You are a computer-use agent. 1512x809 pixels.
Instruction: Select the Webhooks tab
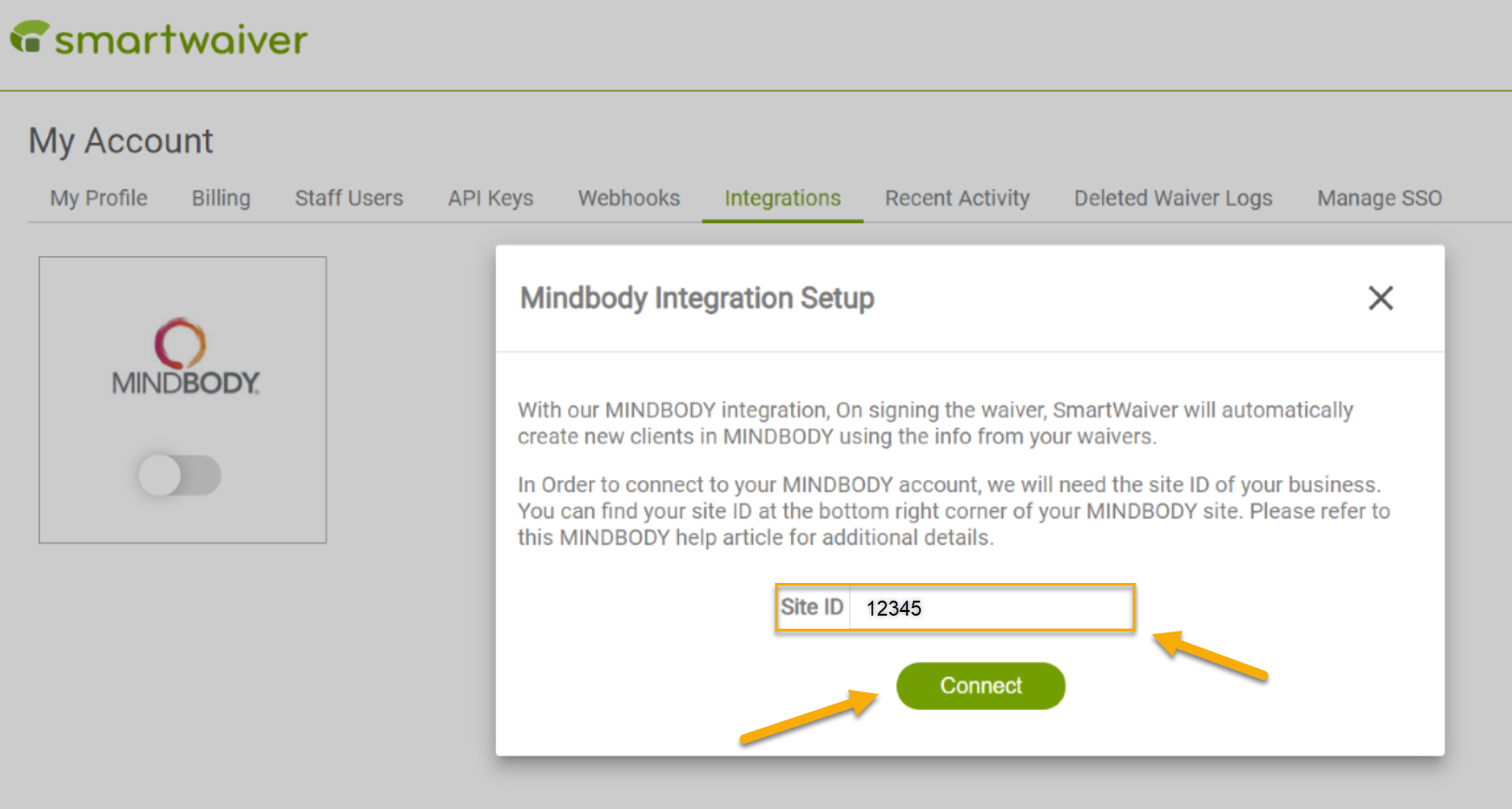coord(629,198)
